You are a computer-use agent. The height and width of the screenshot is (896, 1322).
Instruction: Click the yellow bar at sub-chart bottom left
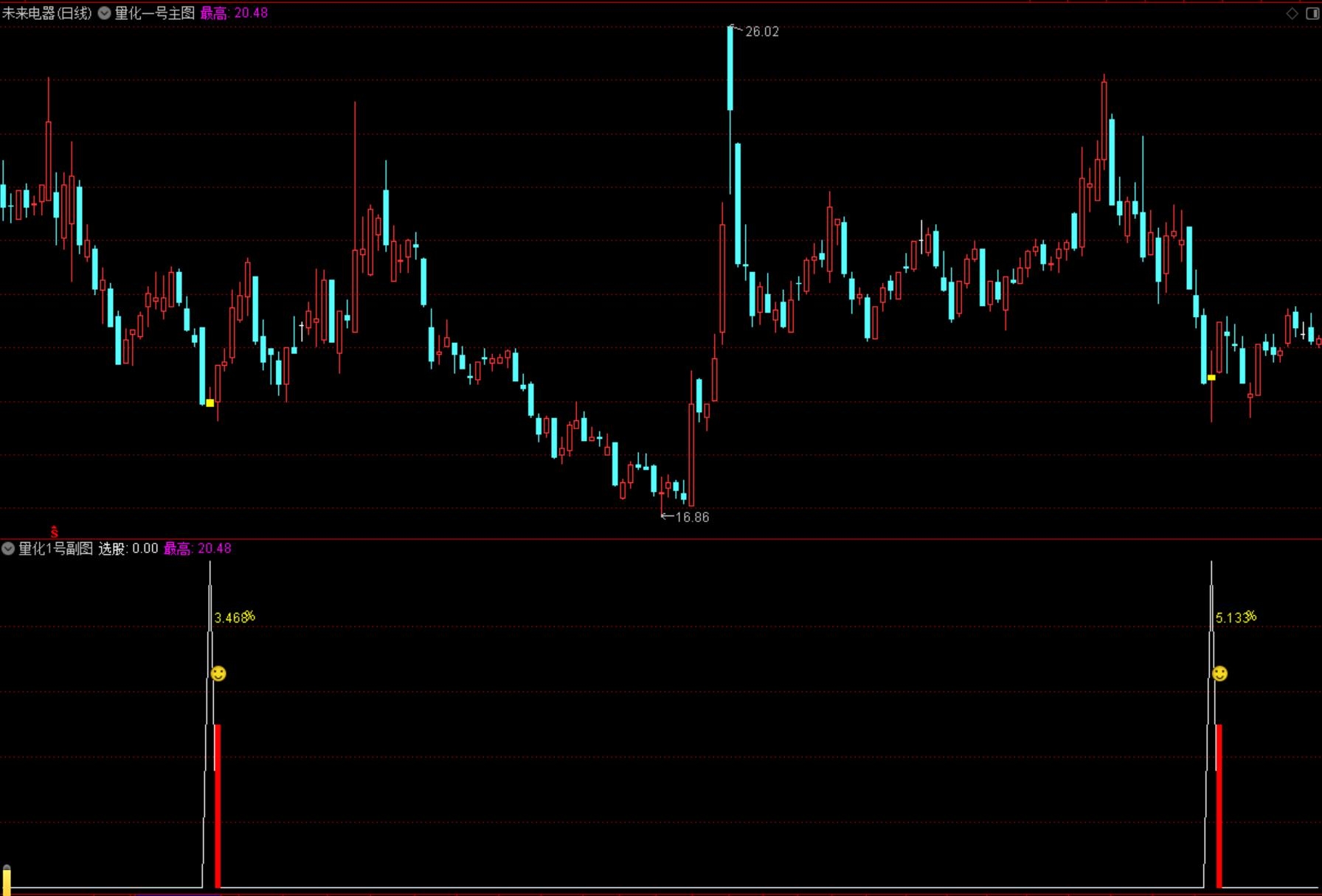pos(7,879)
